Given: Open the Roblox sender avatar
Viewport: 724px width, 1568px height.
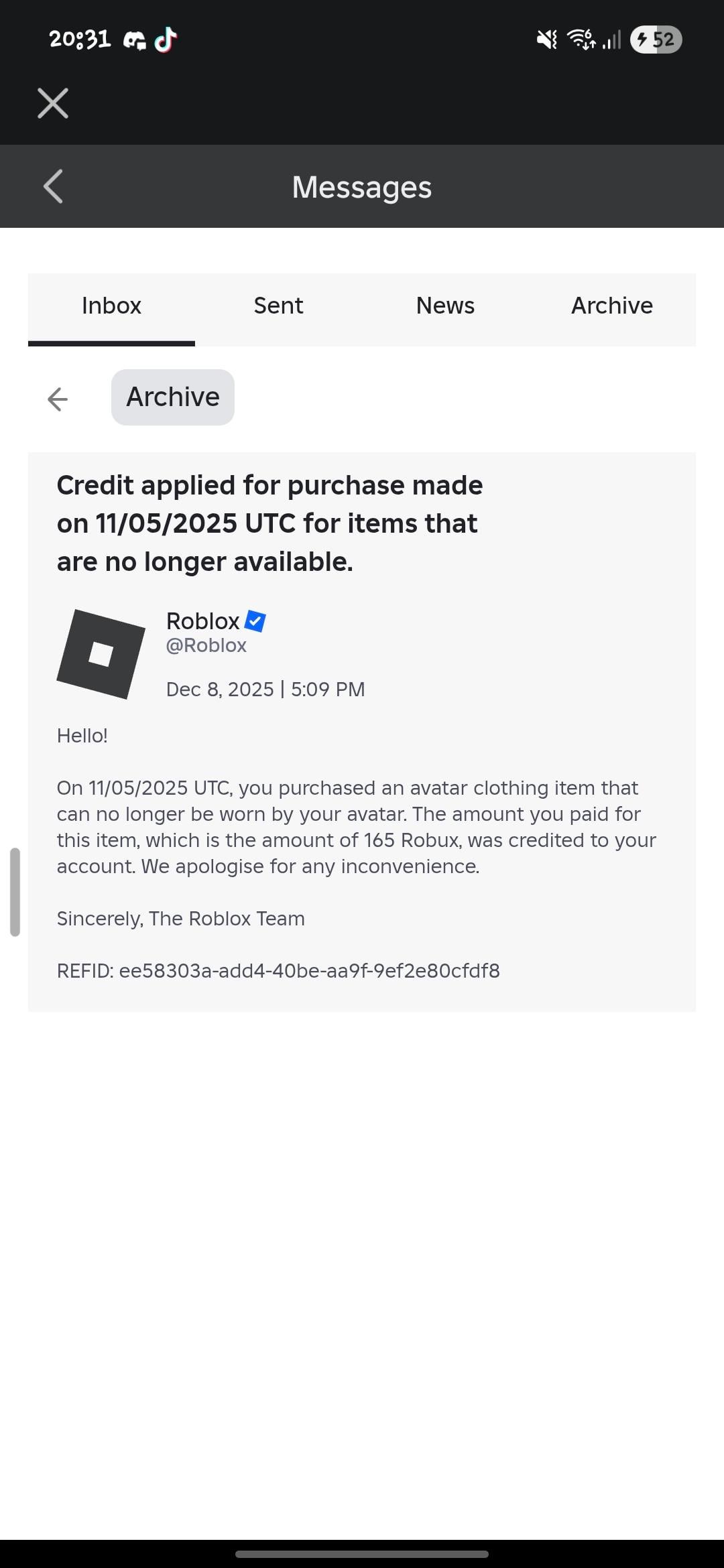Looking at the screenshot, I should [x=101, y=654].
